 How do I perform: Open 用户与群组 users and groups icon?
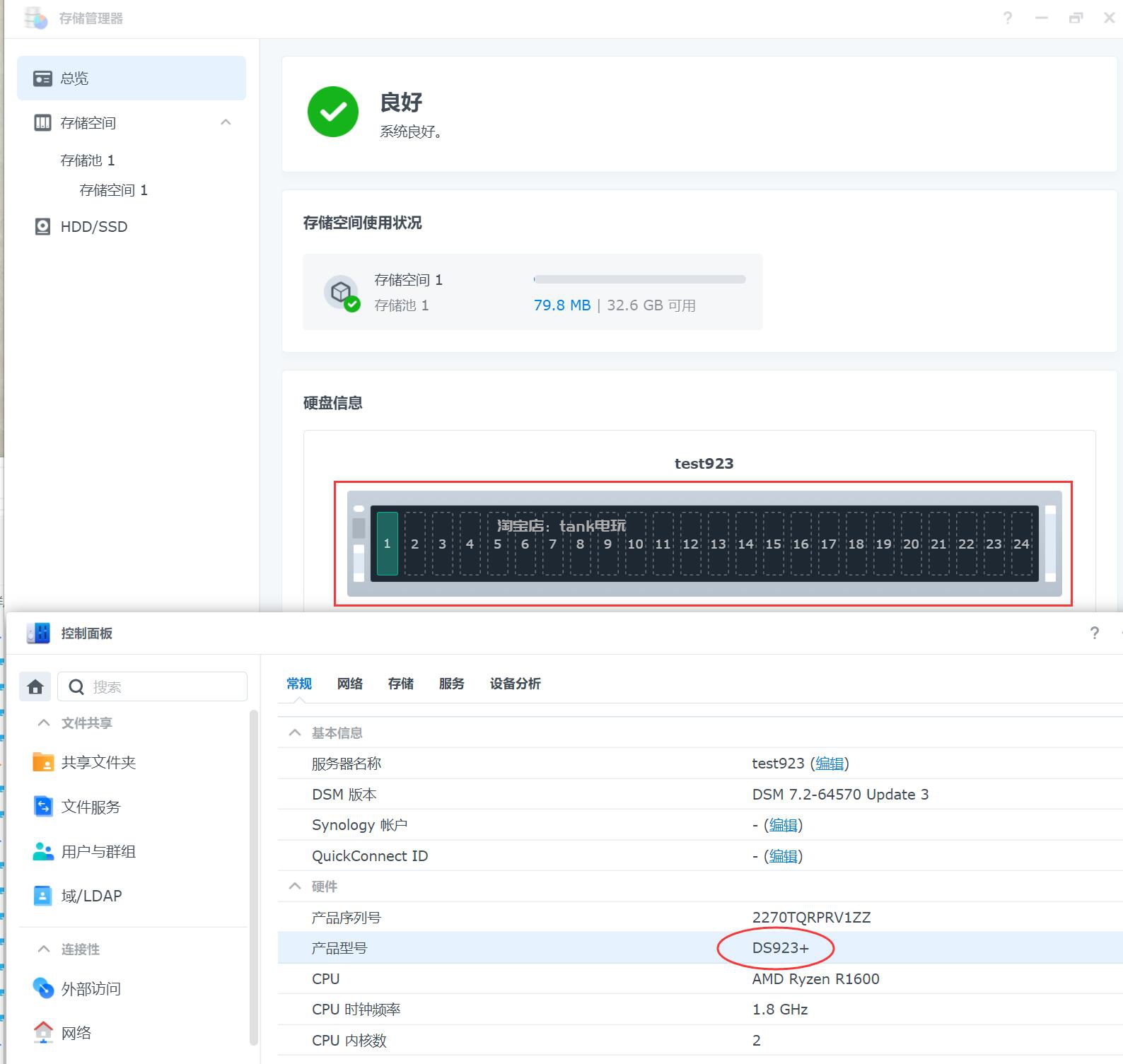coord(43,851)
